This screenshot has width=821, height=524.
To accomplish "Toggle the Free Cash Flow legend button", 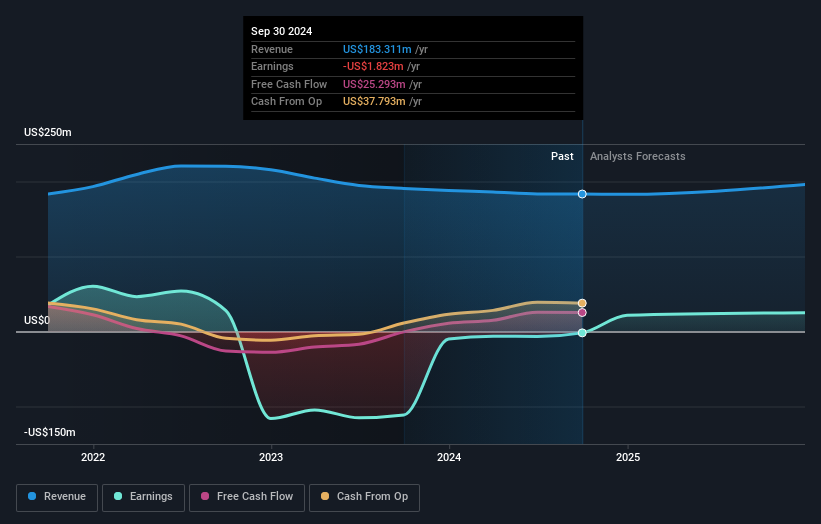I will [x=247, y=497].
